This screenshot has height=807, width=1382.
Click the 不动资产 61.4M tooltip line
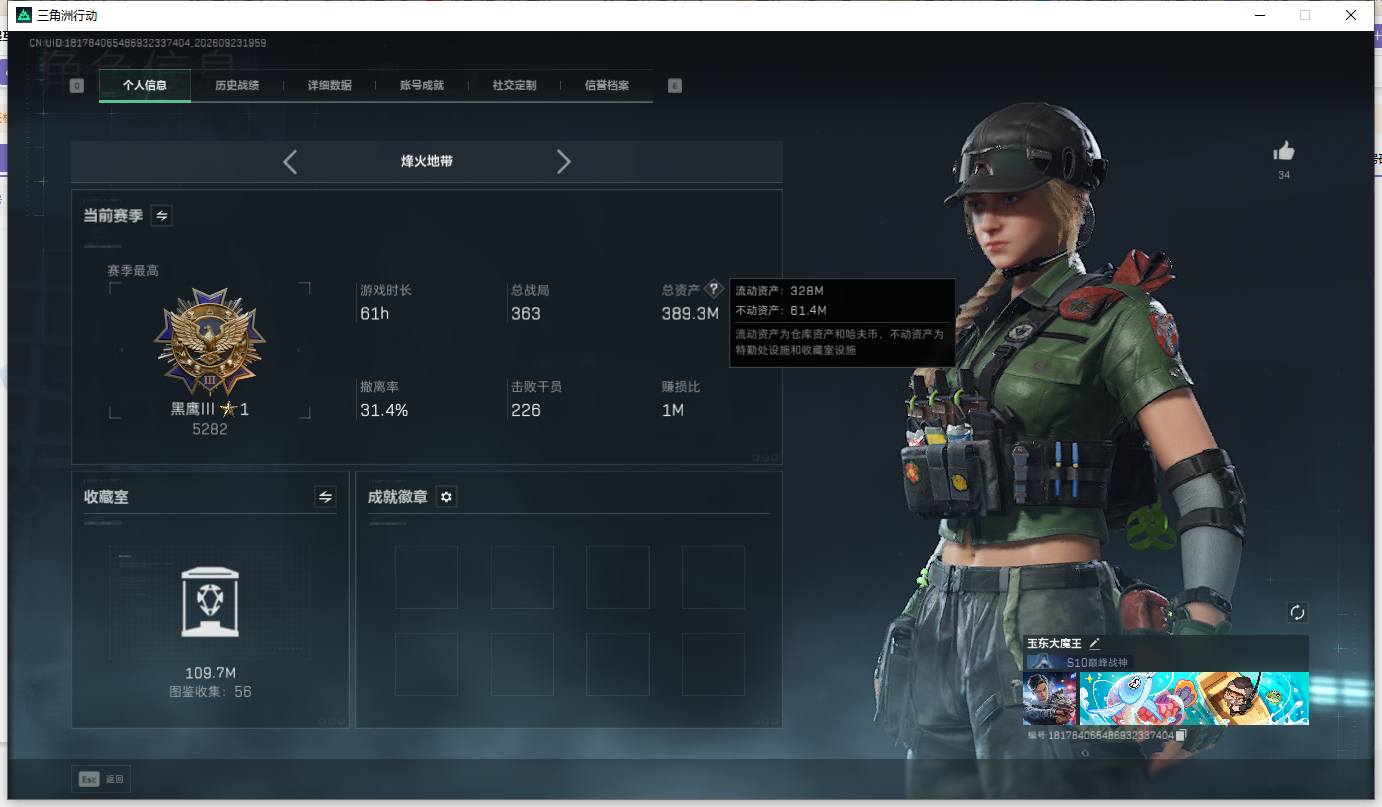pos(781,311)
